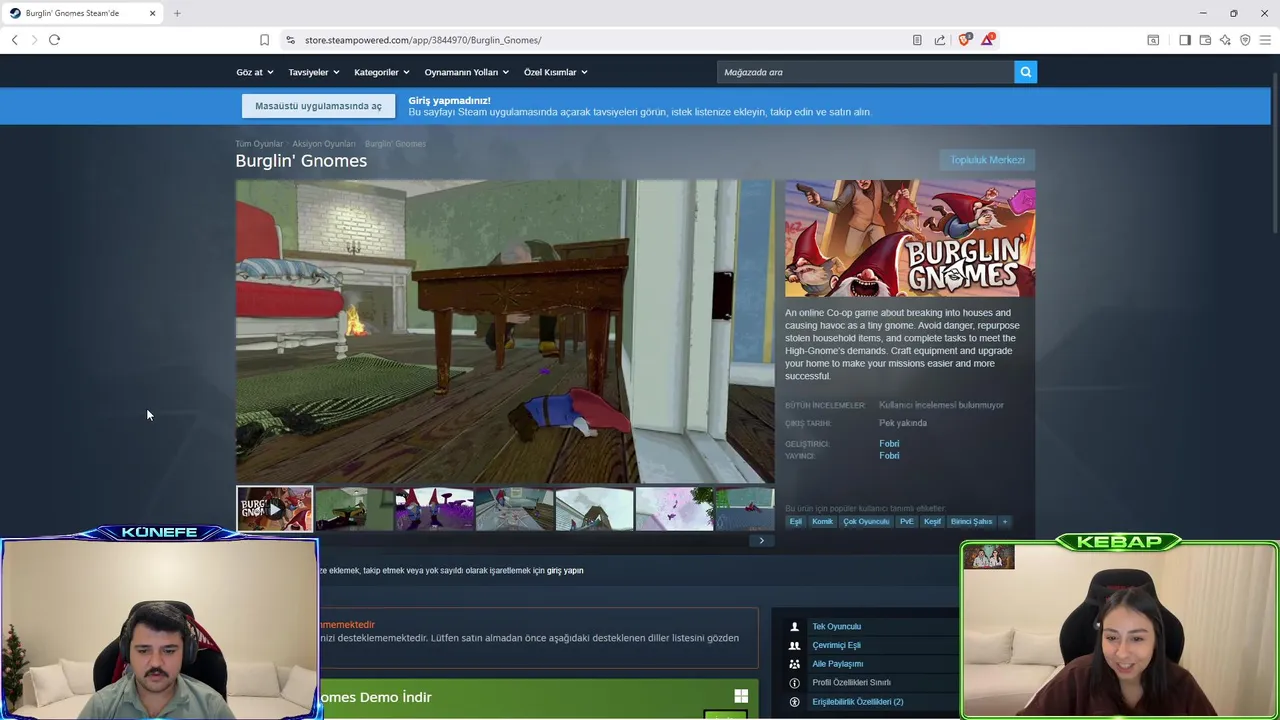Viewport: 1280px width, 720px height.
Task: Click the main gameplay video preview
Action: click(x=505, y=331)
